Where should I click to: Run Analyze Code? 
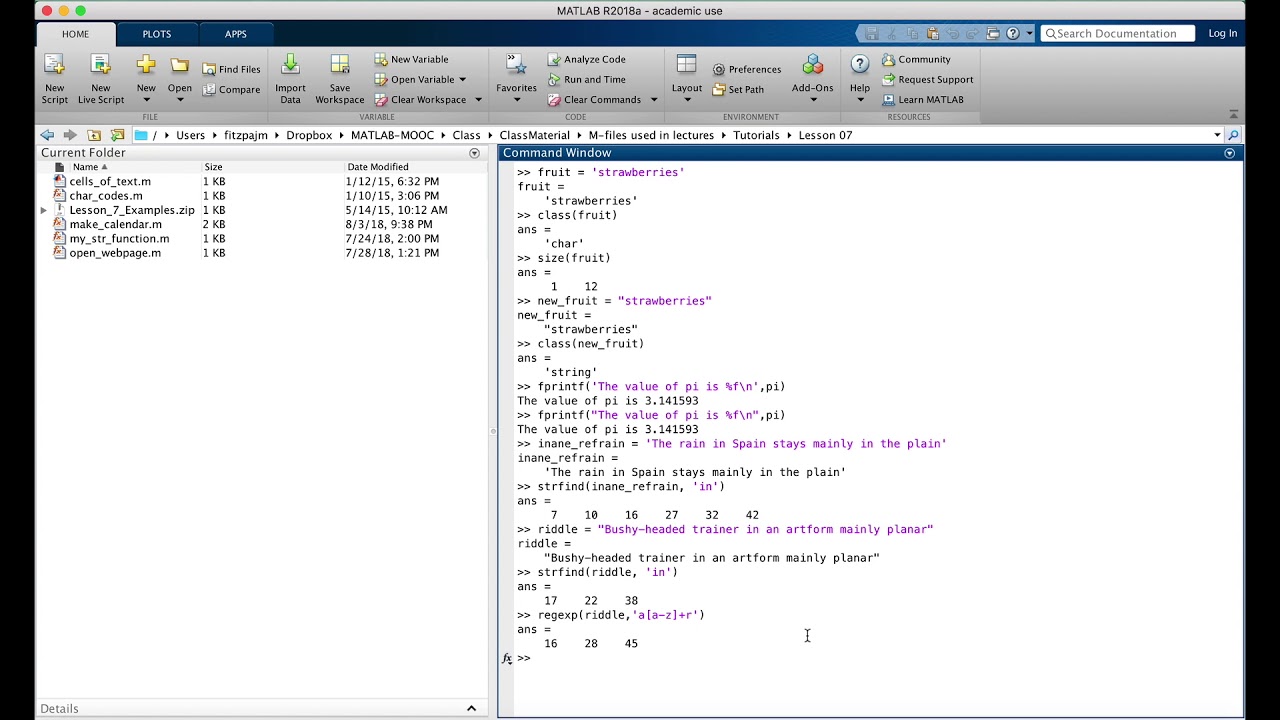pos(586,59)
